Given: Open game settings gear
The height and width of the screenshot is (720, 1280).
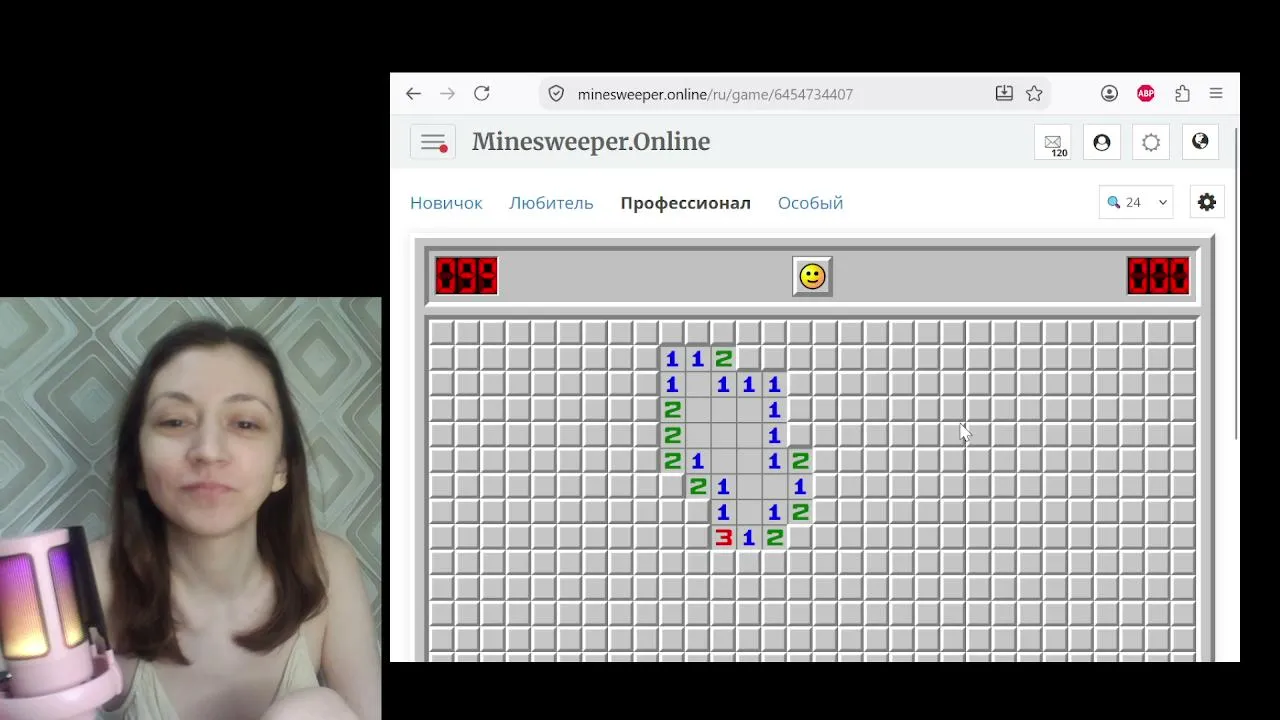Looking at the screenshot, I should tap(1207, 202).
